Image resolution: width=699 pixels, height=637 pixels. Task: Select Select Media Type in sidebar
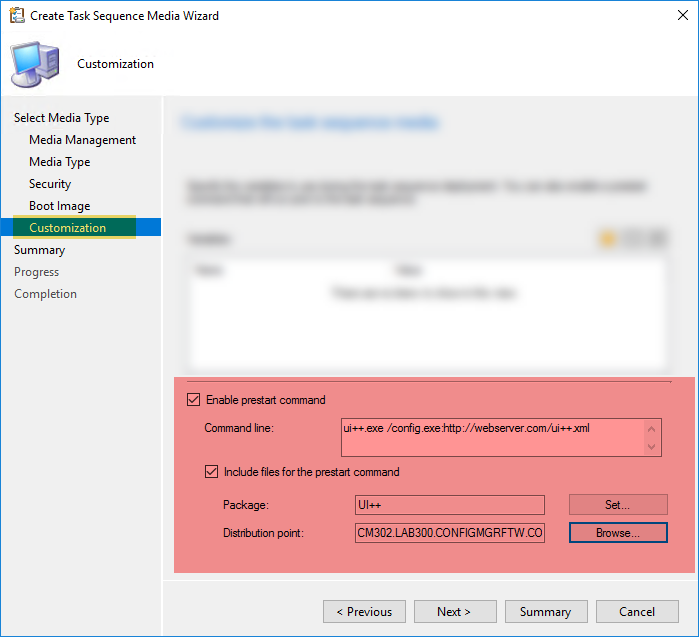(62, 118)
